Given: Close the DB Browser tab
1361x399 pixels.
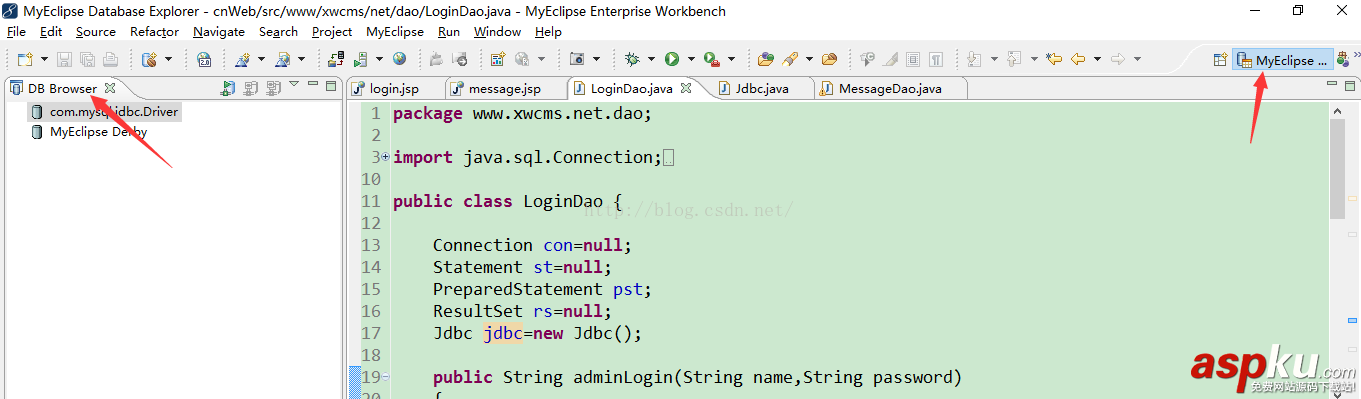Looking at the screenshot, I should pyautogui.click(x=110, y=88).
